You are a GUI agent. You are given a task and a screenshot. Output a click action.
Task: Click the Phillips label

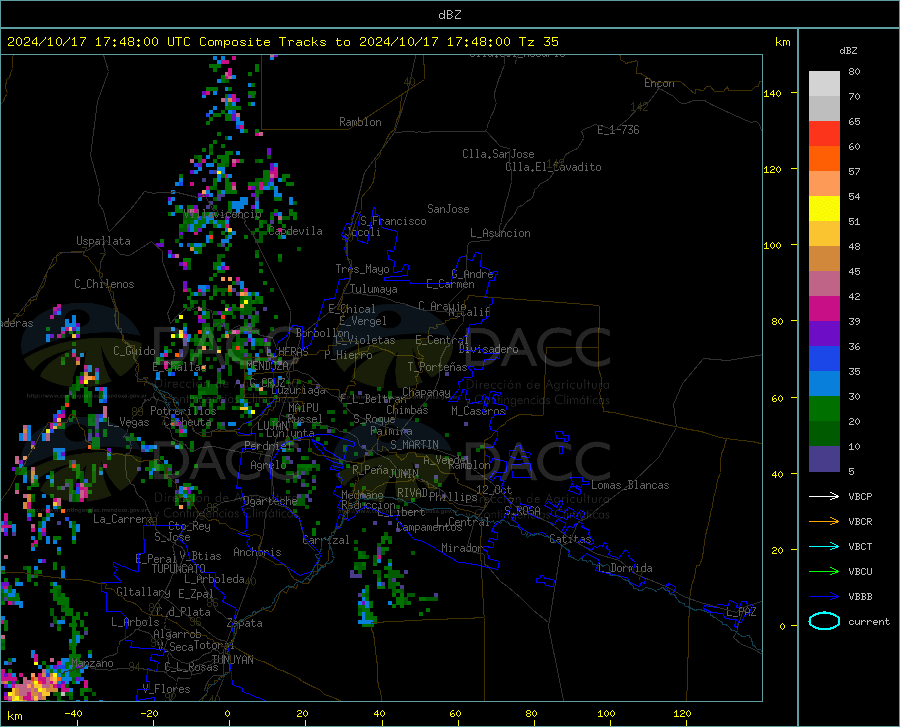453,497
